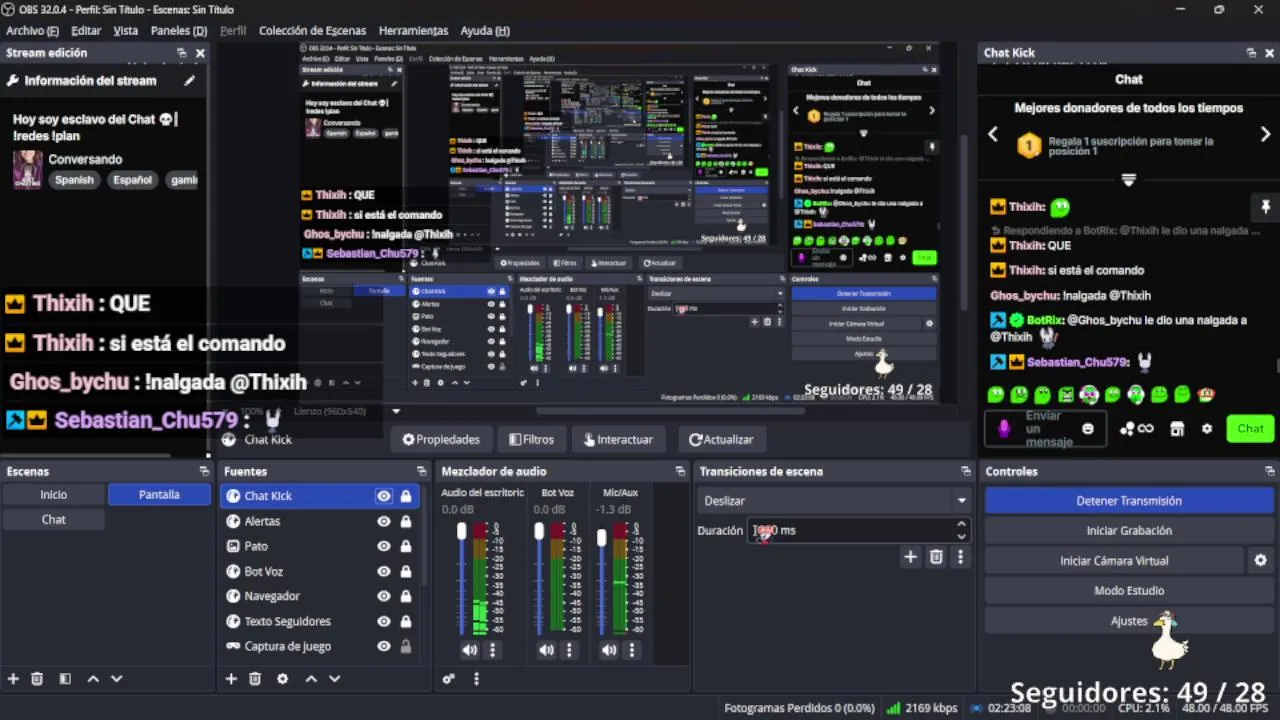Remove selected scene with trash icon
This screenshot has height=720, width=1280.
point(37,678)
